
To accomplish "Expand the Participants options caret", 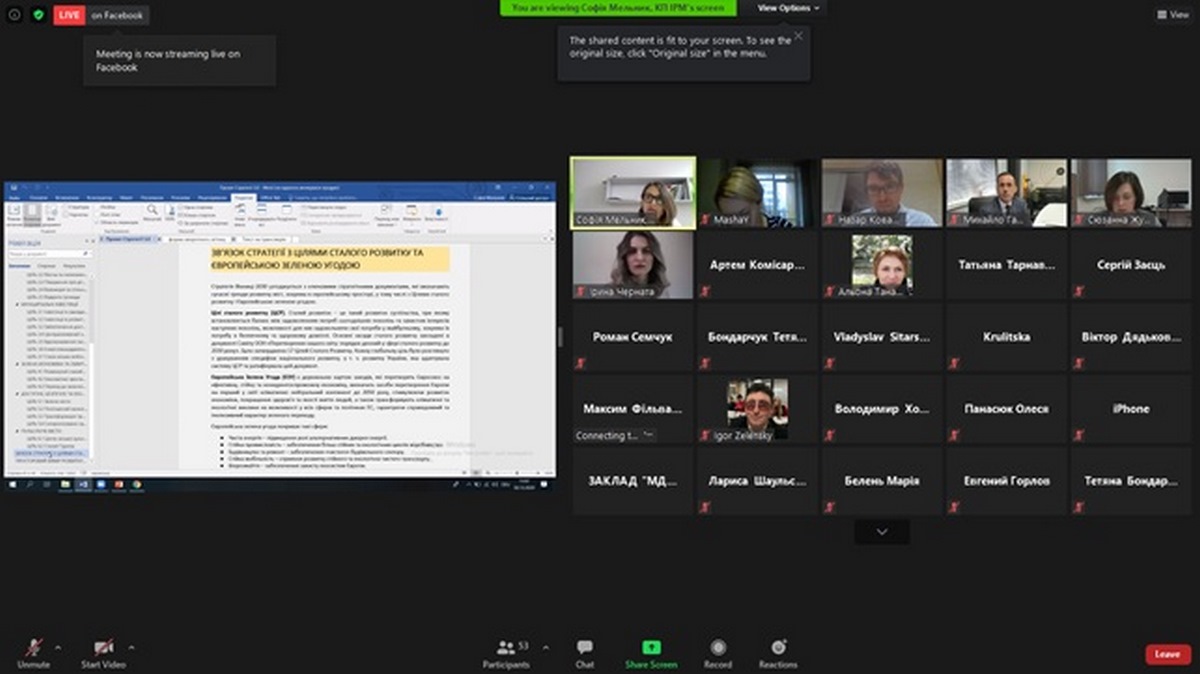I will [544, 647].
